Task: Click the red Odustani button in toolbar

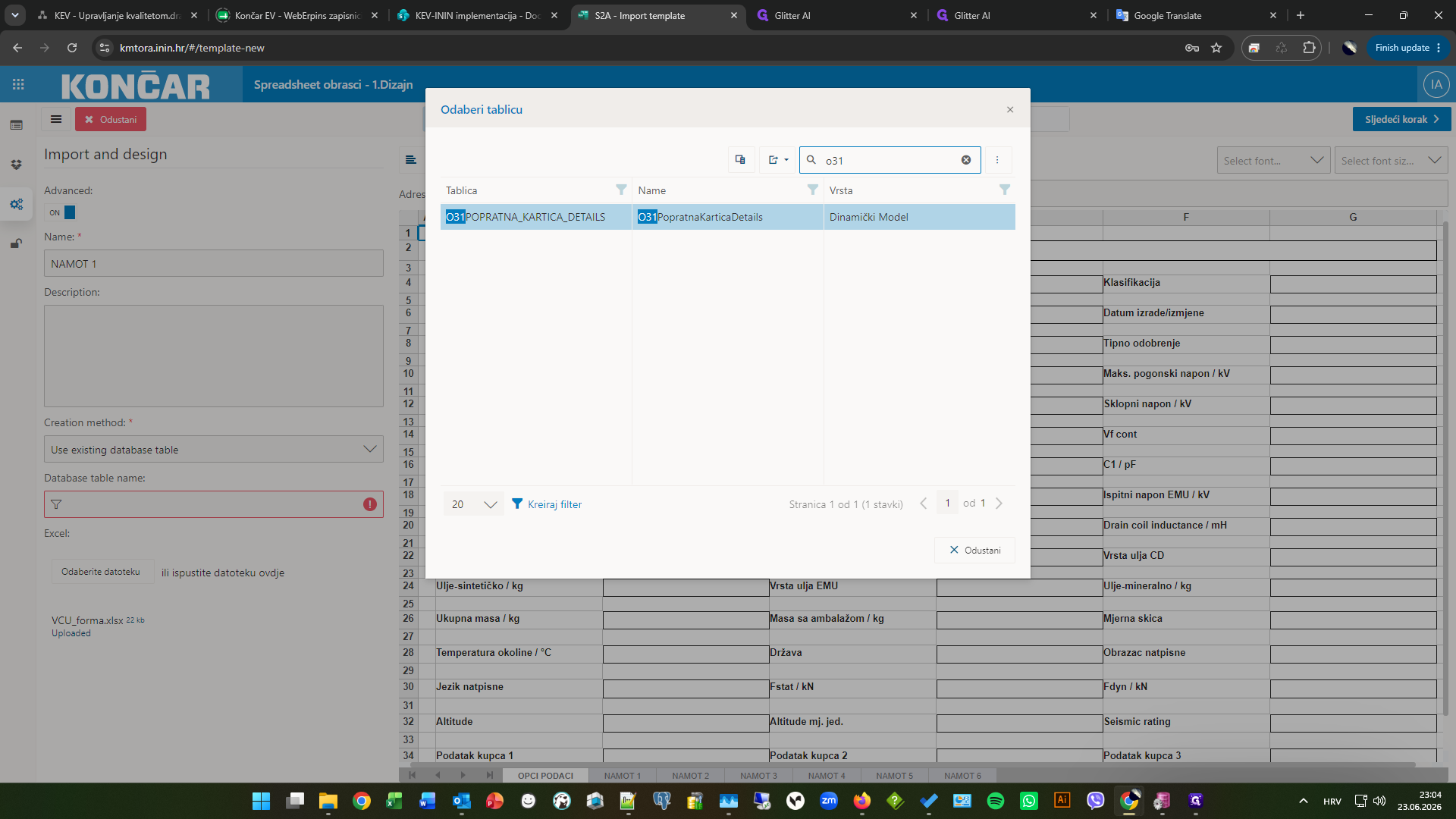Action: (111, 120)
